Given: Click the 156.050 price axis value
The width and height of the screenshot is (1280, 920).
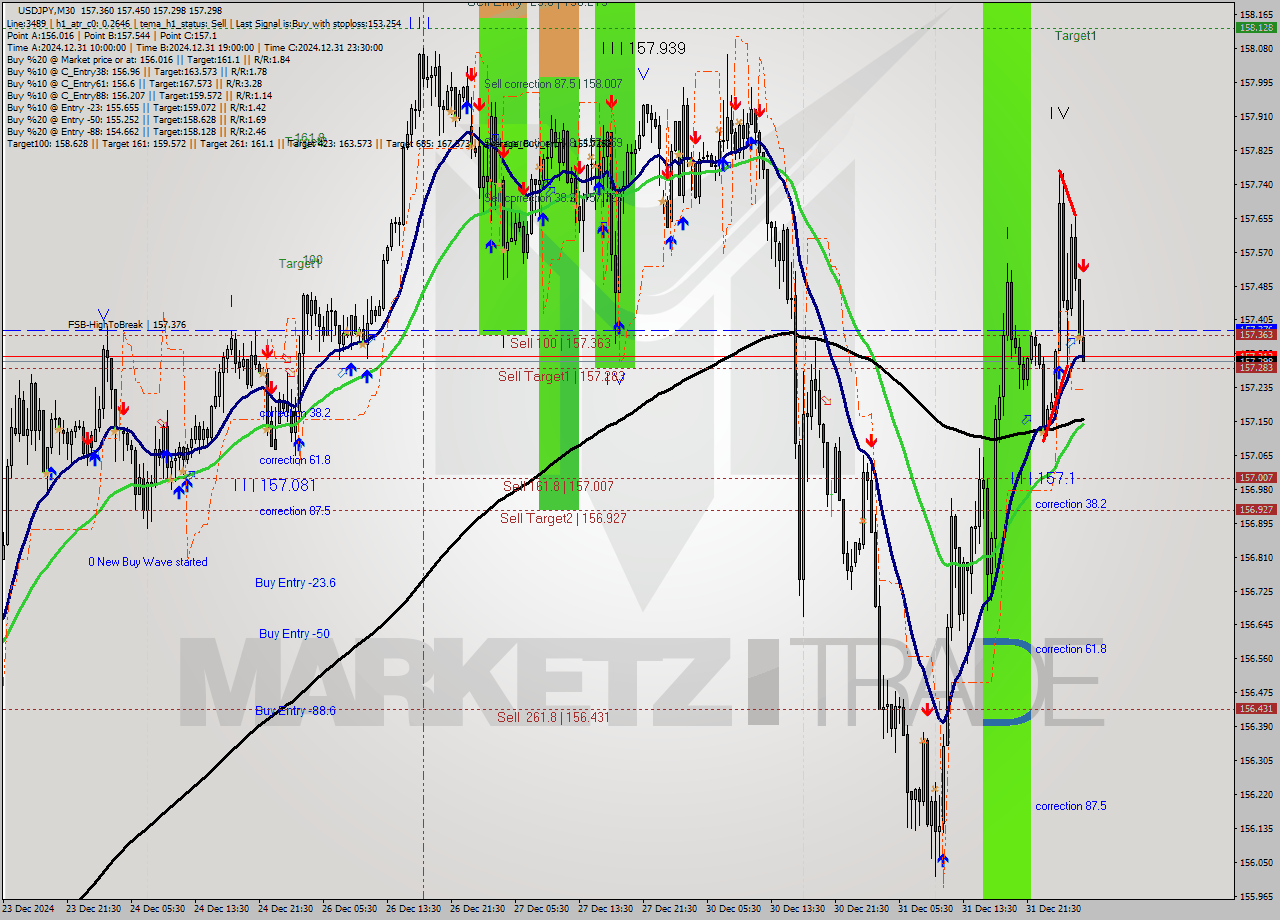Looking at the screenshot, I should (1256, 862).
